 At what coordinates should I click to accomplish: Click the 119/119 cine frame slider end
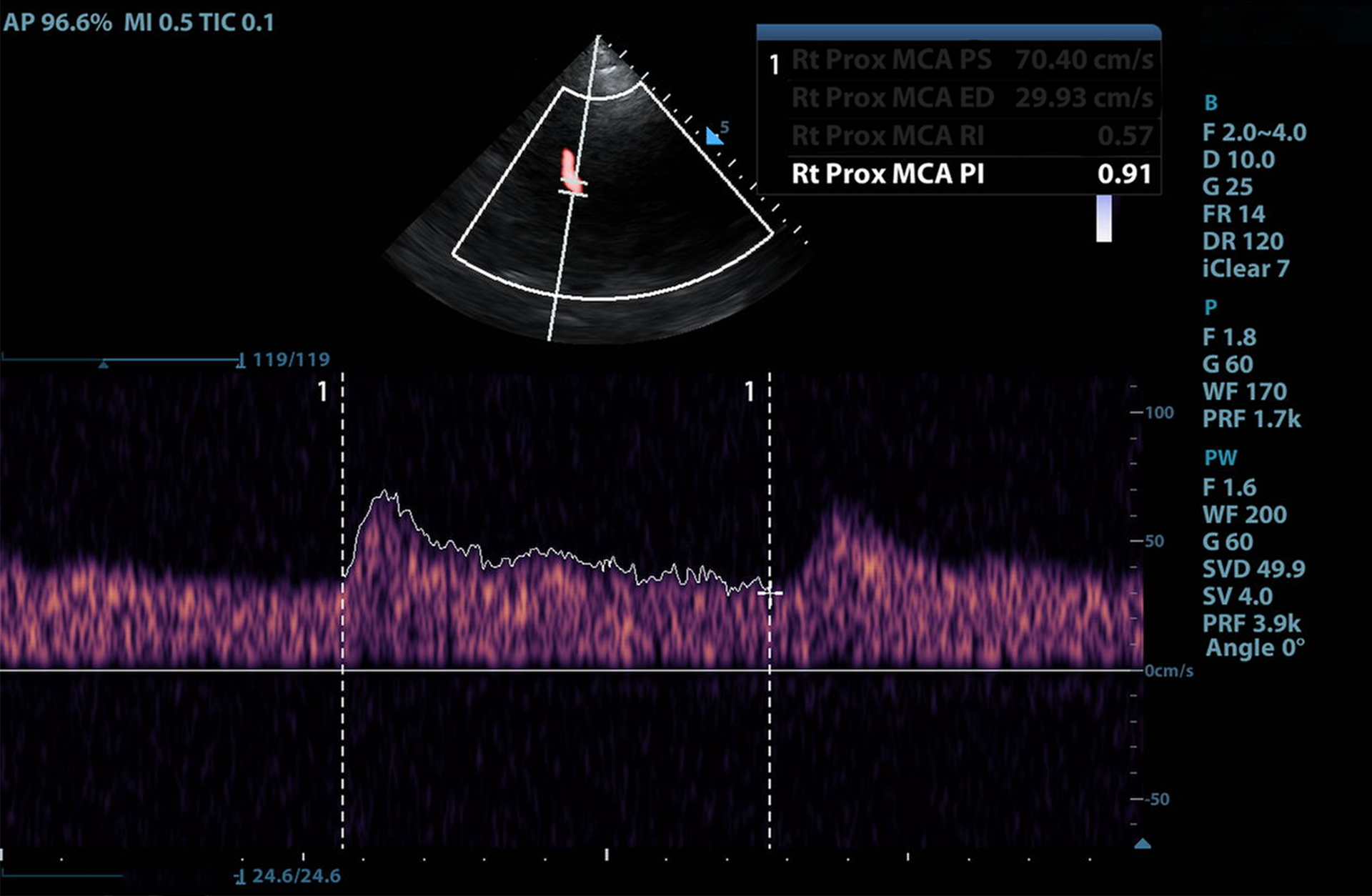pos(241,360)
